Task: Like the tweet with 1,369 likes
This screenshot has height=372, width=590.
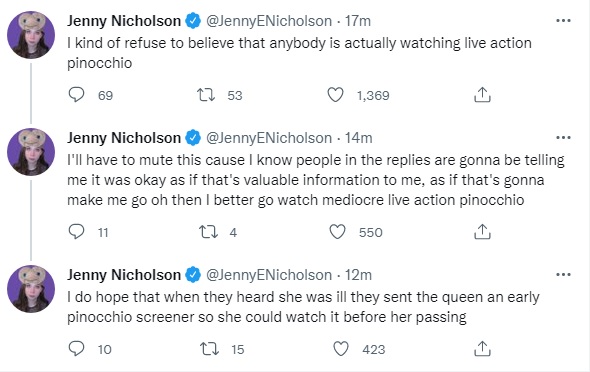Action: [335, 95]
